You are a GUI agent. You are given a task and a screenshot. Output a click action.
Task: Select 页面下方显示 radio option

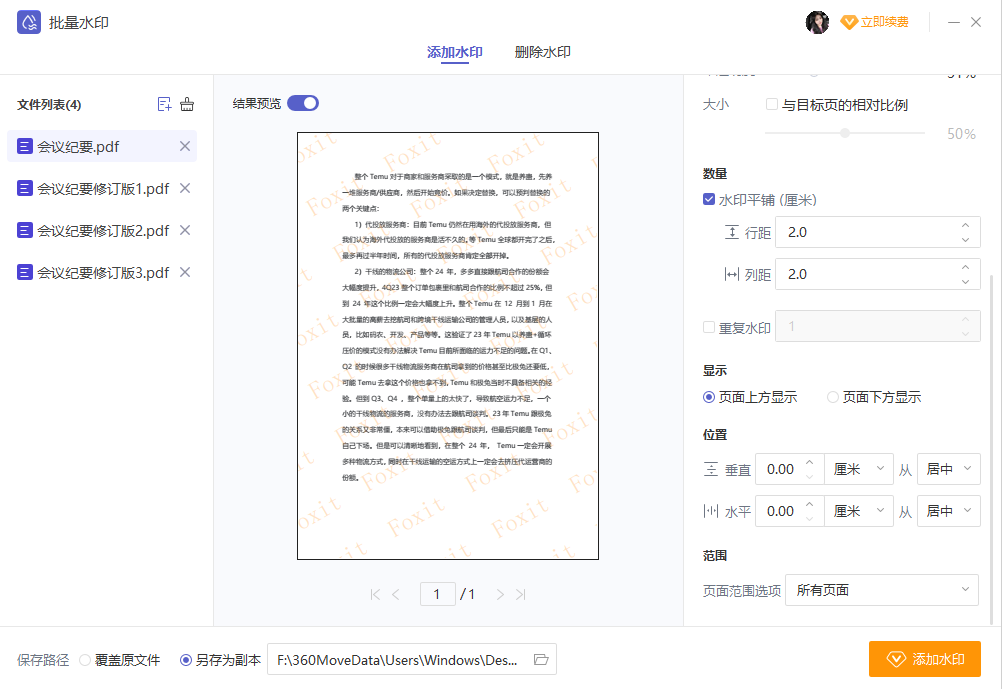coord(833,397)
